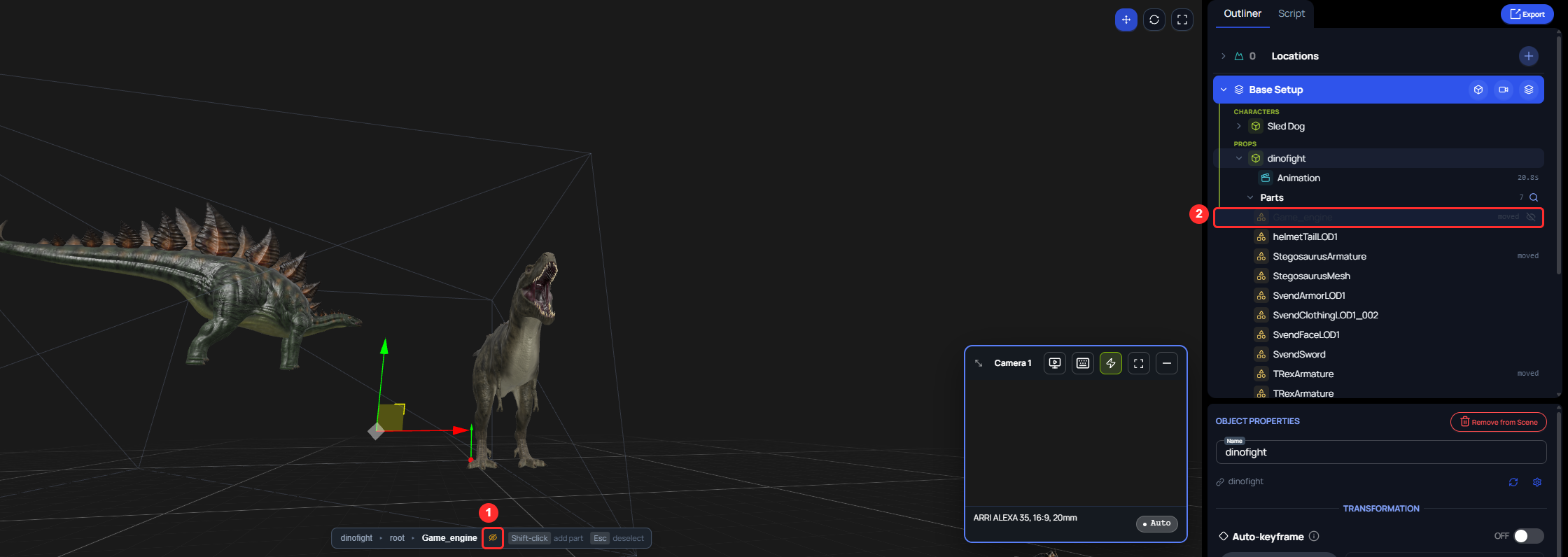The image size is (1568, 557).
Task: Collapse the dinofight prop
Action: tap(1239, 158)
